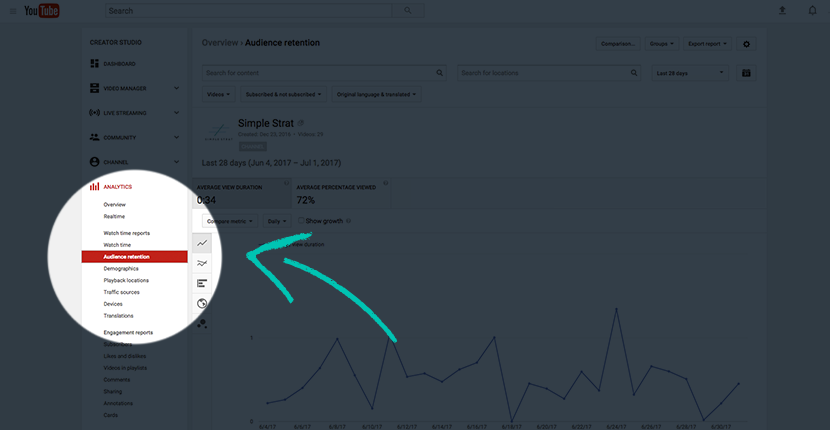Open Playback locations report
Viewport: 830px width, 430px height.
[x=126, y=280]
